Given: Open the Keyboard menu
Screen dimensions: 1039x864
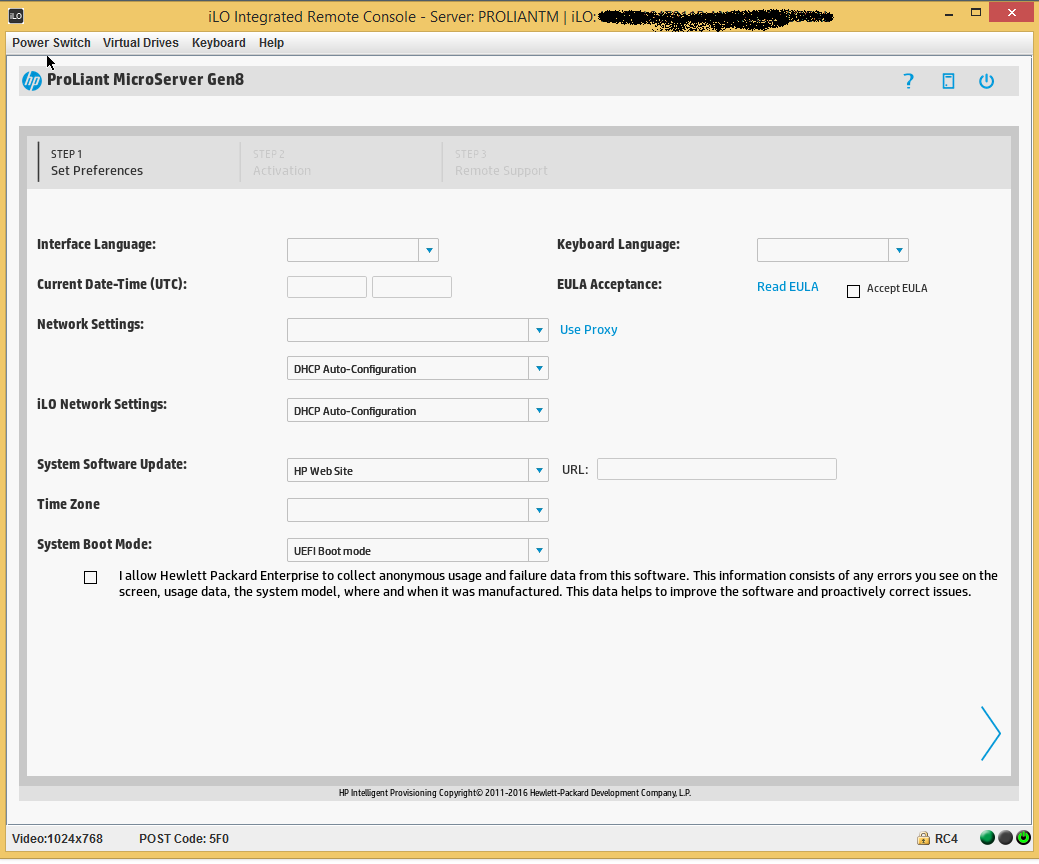Looking at the screenshot, I should coord(219,42).
